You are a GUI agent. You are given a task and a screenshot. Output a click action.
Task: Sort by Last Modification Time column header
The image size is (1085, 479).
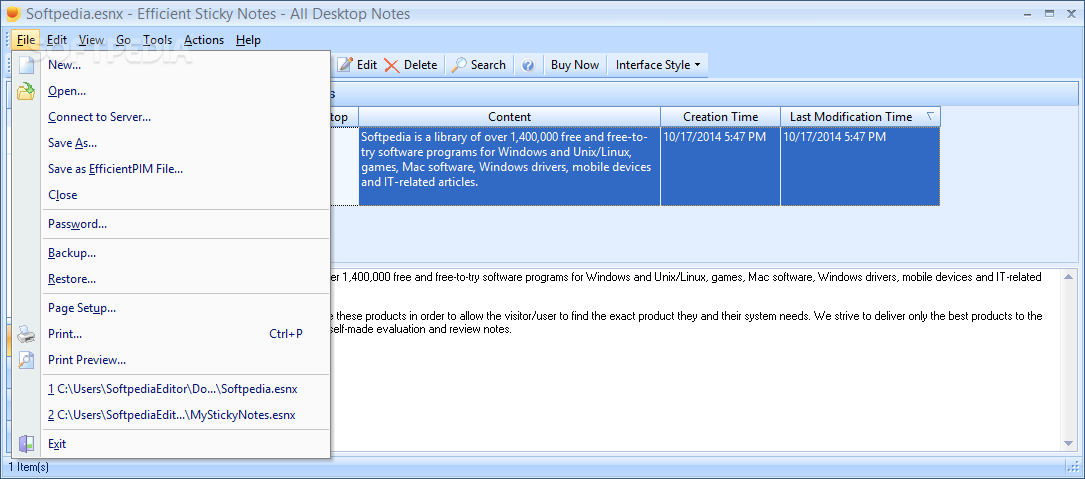click(860, 117)
